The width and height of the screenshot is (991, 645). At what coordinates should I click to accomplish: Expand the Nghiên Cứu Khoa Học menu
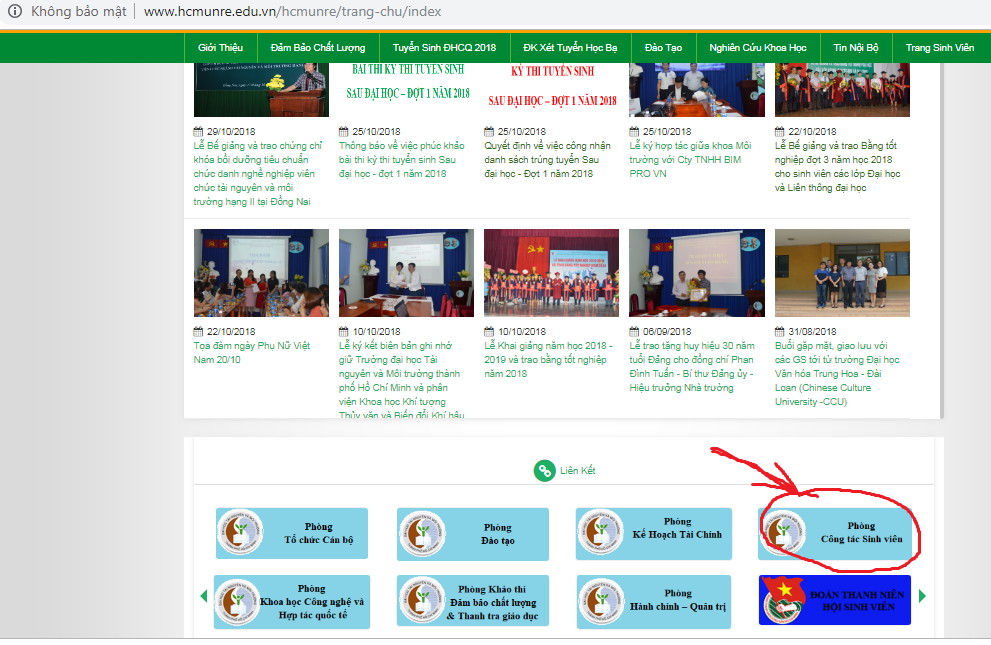coord(758,47)
